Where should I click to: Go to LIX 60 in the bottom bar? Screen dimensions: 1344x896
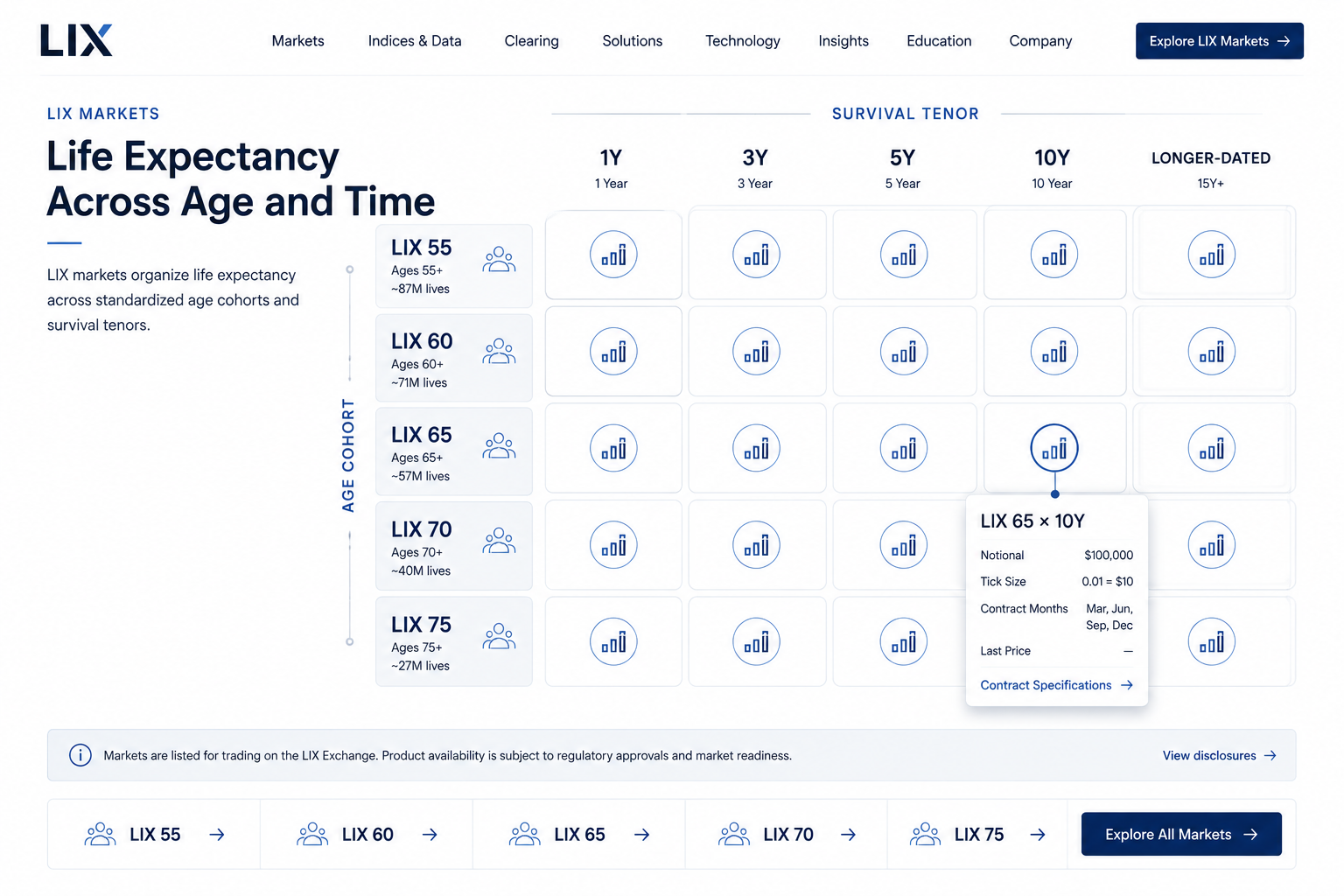[x=367, y=835]
